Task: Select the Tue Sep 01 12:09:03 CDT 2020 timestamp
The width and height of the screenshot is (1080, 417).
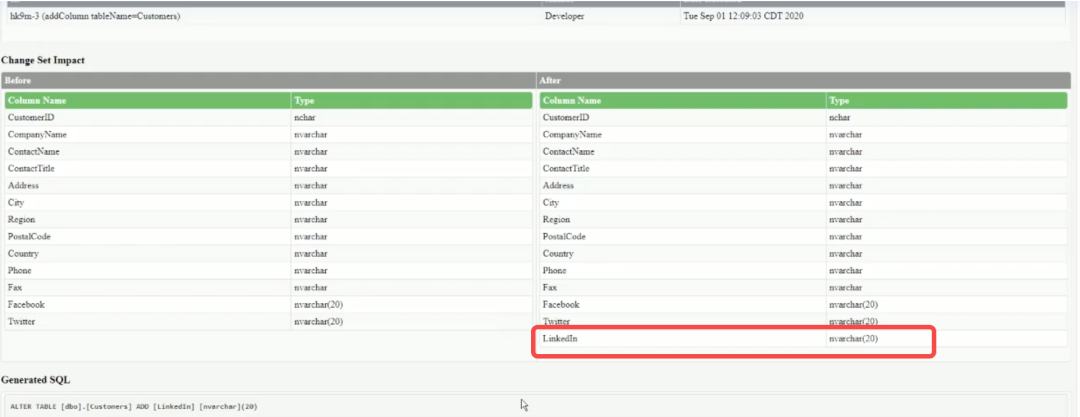Action: coord(742,16)
